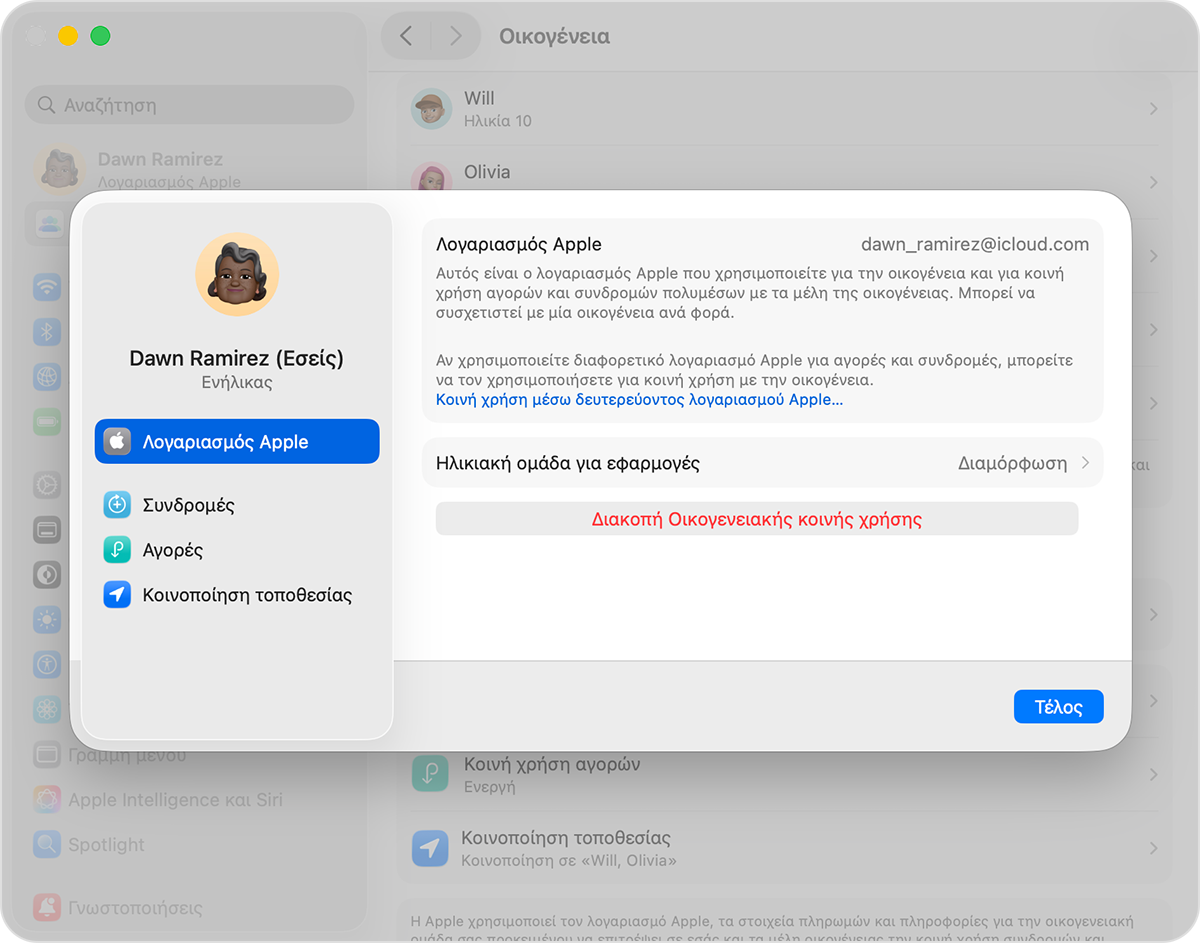The height and width of the screenshot is (944, 1200).
Task: Open Γνωστοποιήσεις via the red bell icon
Action: [x=47, y=907]
